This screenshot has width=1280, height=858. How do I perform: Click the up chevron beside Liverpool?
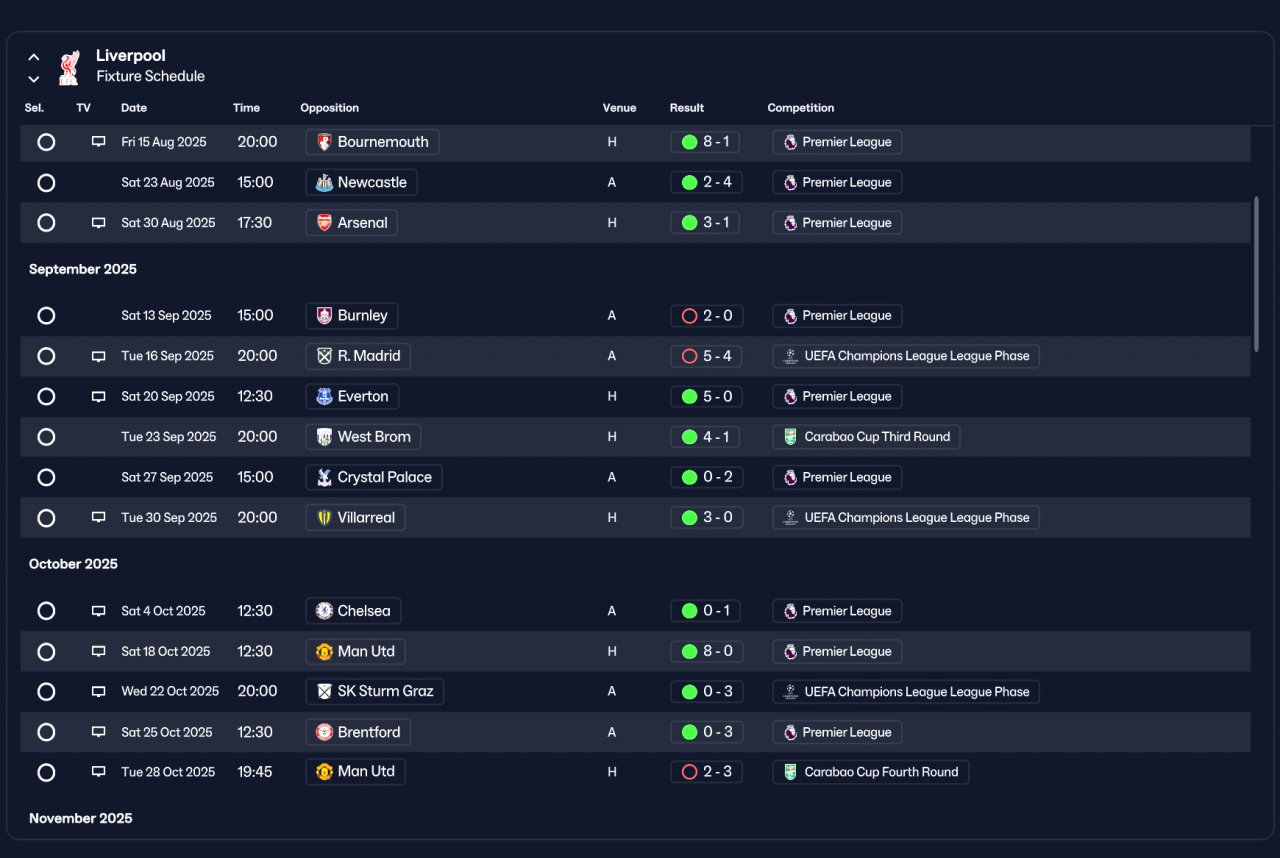(34, 57)
